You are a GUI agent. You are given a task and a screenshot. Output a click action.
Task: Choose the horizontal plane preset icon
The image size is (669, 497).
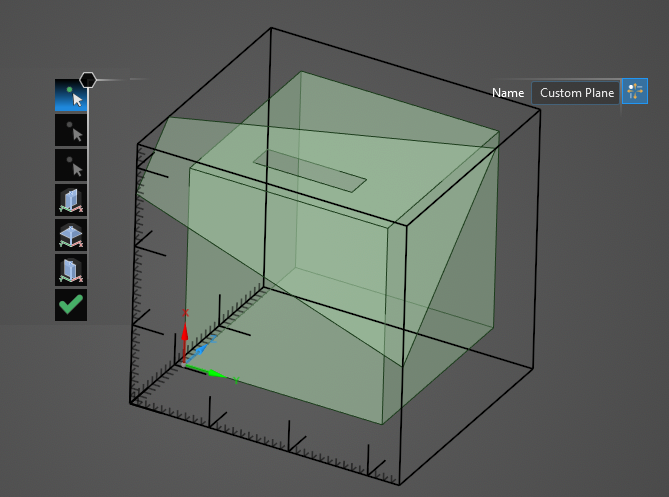pyautogui.click(x=71, y=235)
